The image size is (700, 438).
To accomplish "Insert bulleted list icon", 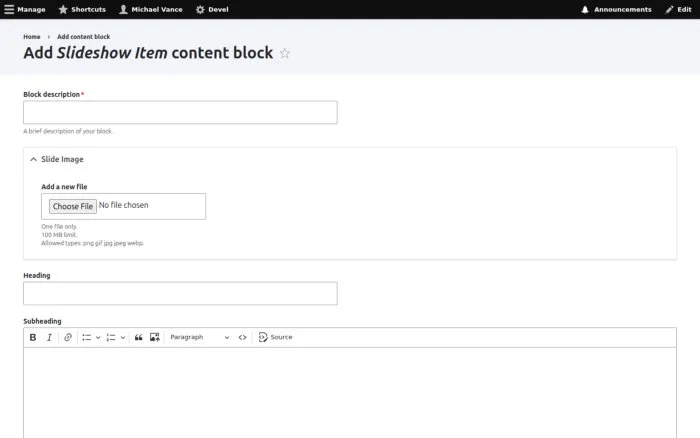I will pyautogui.click(x=87, y=338).
